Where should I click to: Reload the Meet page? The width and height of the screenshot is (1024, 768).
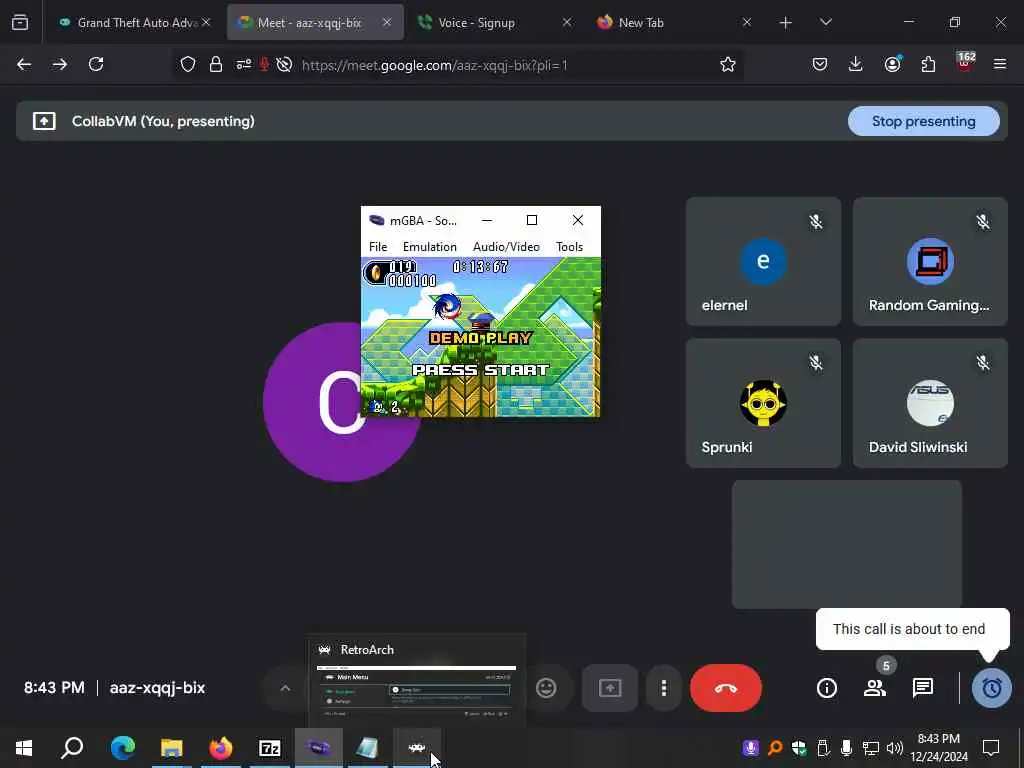pyautogui.click(x=96, y=64)
